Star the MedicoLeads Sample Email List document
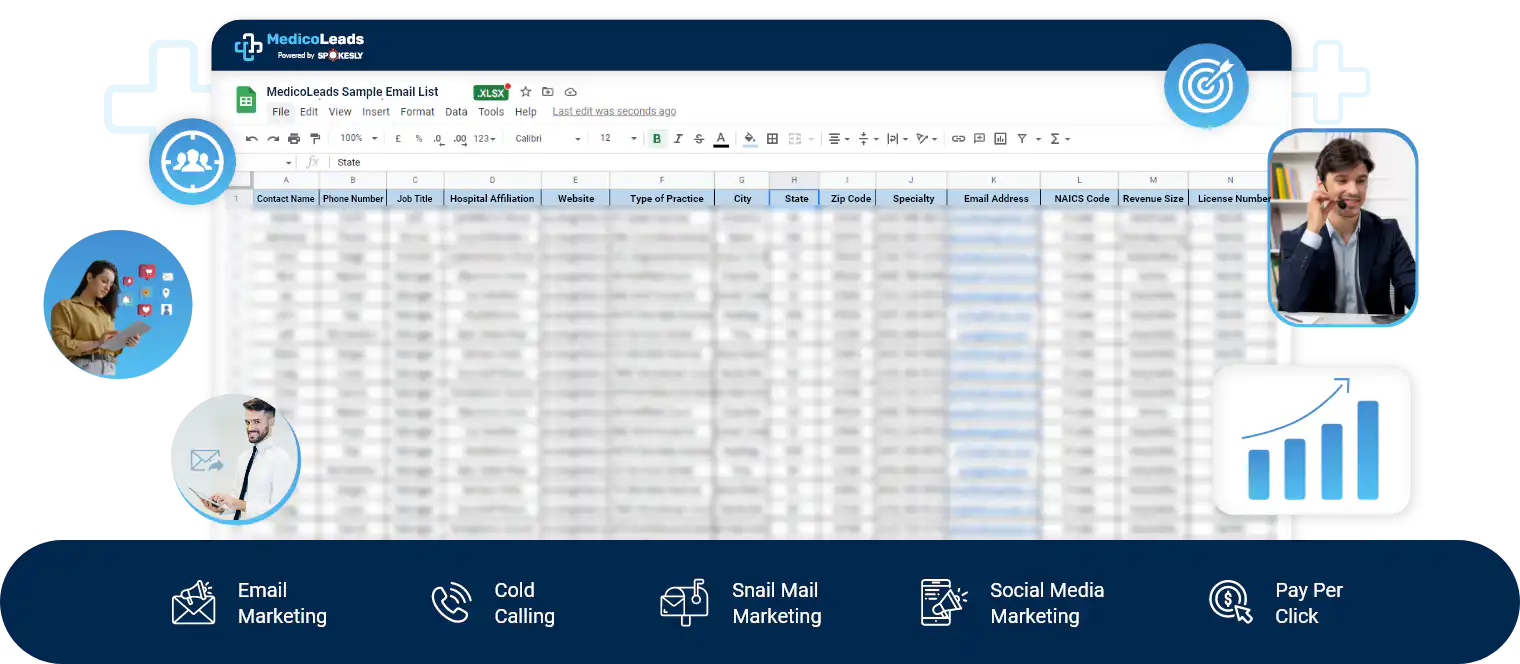 pyautogui.click(x=525, y=92)
